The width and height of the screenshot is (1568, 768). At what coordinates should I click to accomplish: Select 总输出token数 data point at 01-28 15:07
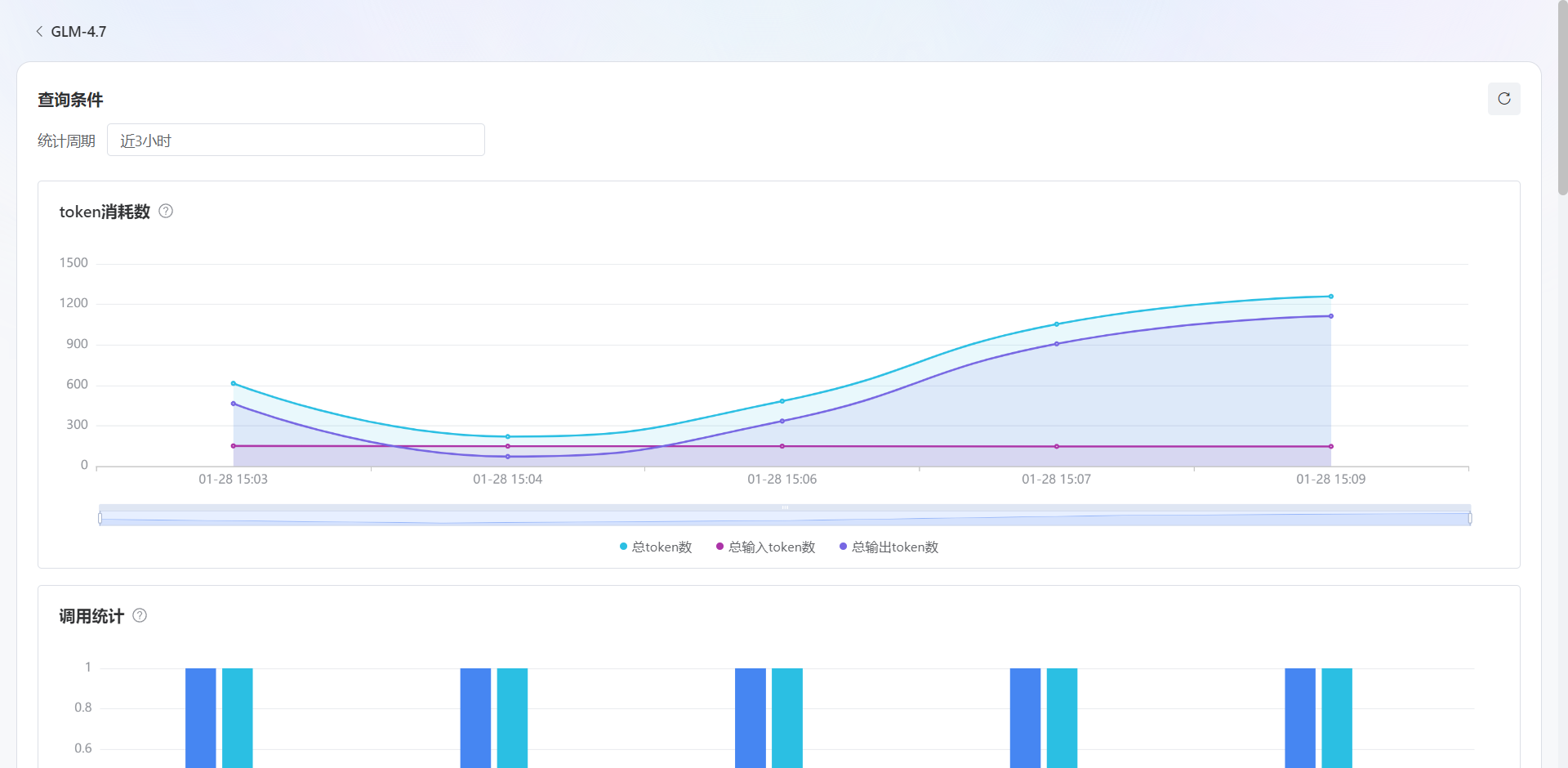tap(1056, 344)
